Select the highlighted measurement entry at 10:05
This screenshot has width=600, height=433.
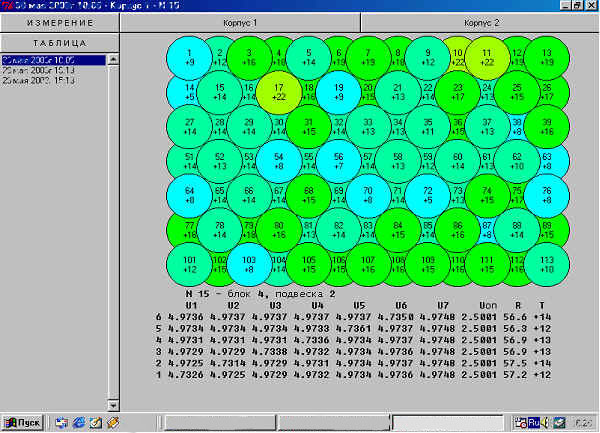[x=54, y=60]
